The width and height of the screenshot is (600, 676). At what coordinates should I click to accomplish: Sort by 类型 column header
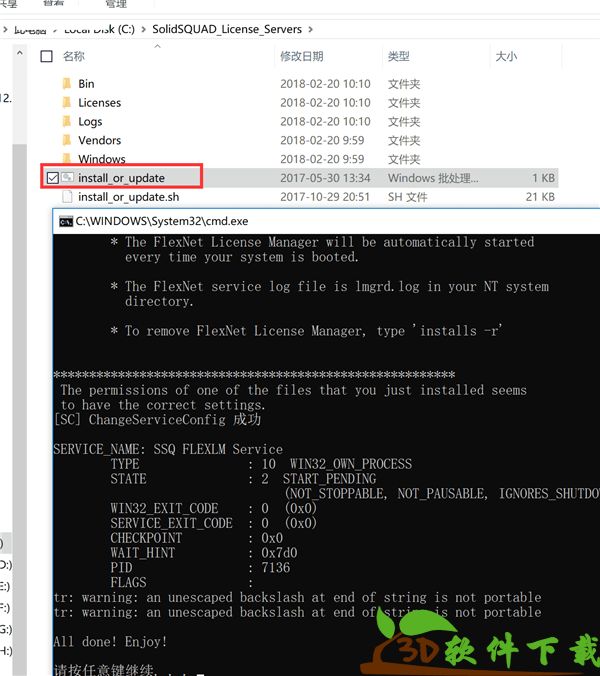(399, 56)
